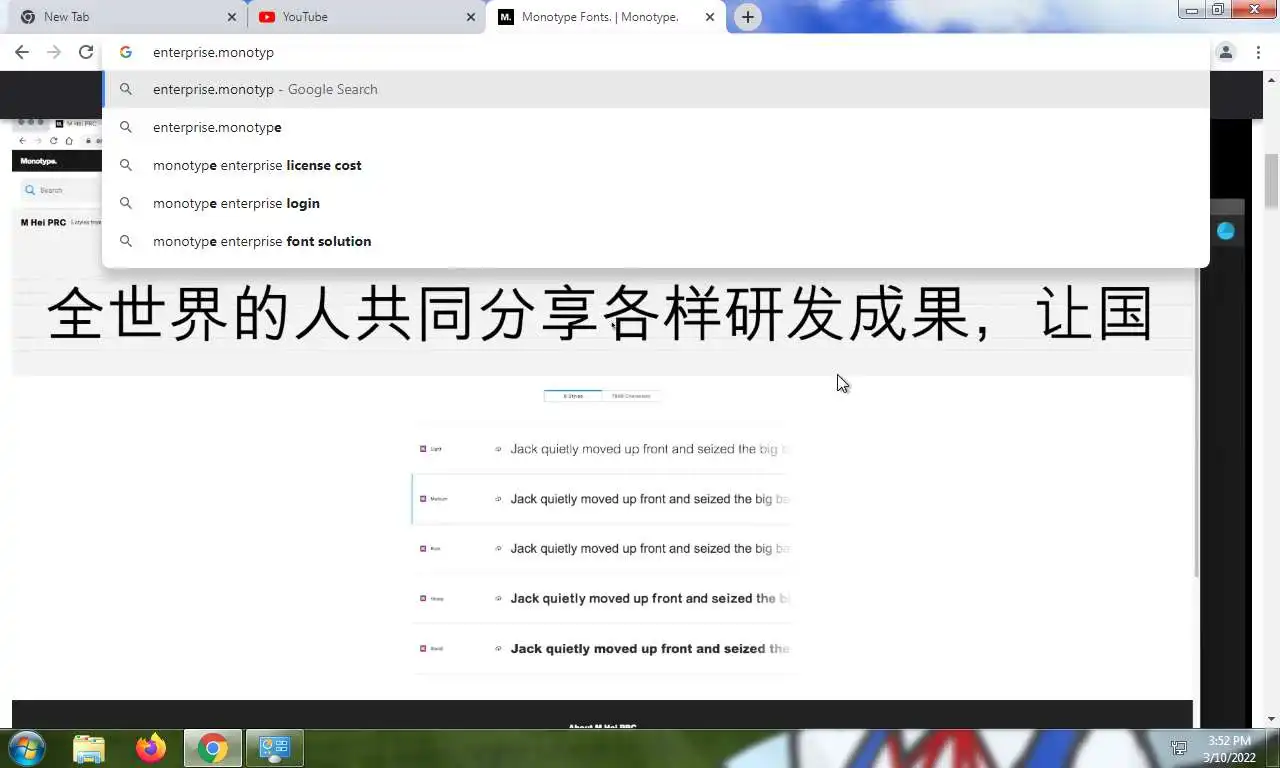Click the Search field in Monotype page
The width and height of the screenshot is (1280, 768).
[60, 190]
